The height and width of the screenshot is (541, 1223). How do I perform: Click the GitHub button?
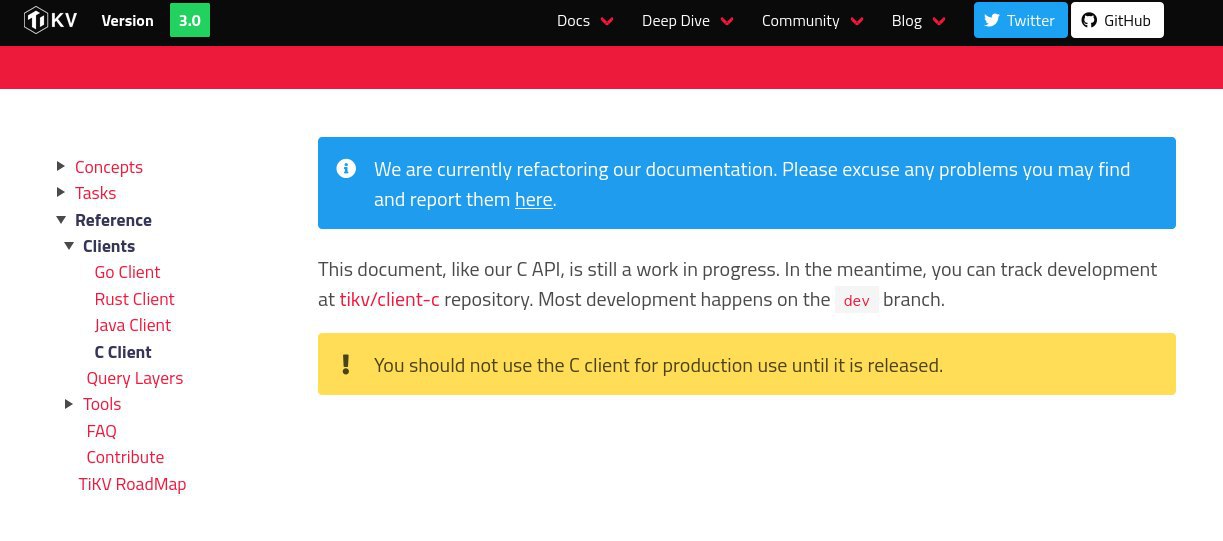pos(1117,20)
